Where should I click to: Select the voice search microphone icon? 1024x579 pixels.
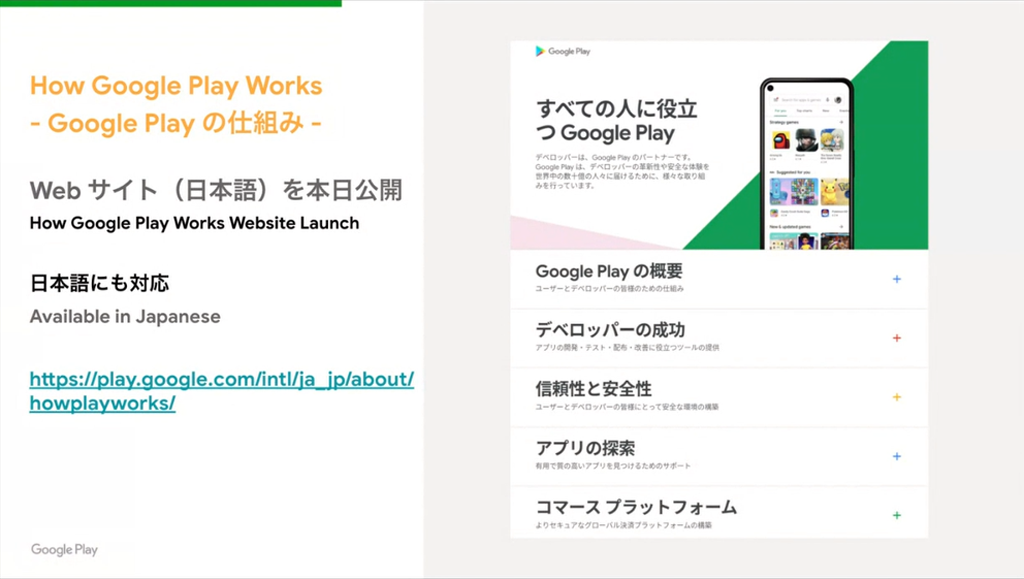pyautogui.click(x=827, y=99)
